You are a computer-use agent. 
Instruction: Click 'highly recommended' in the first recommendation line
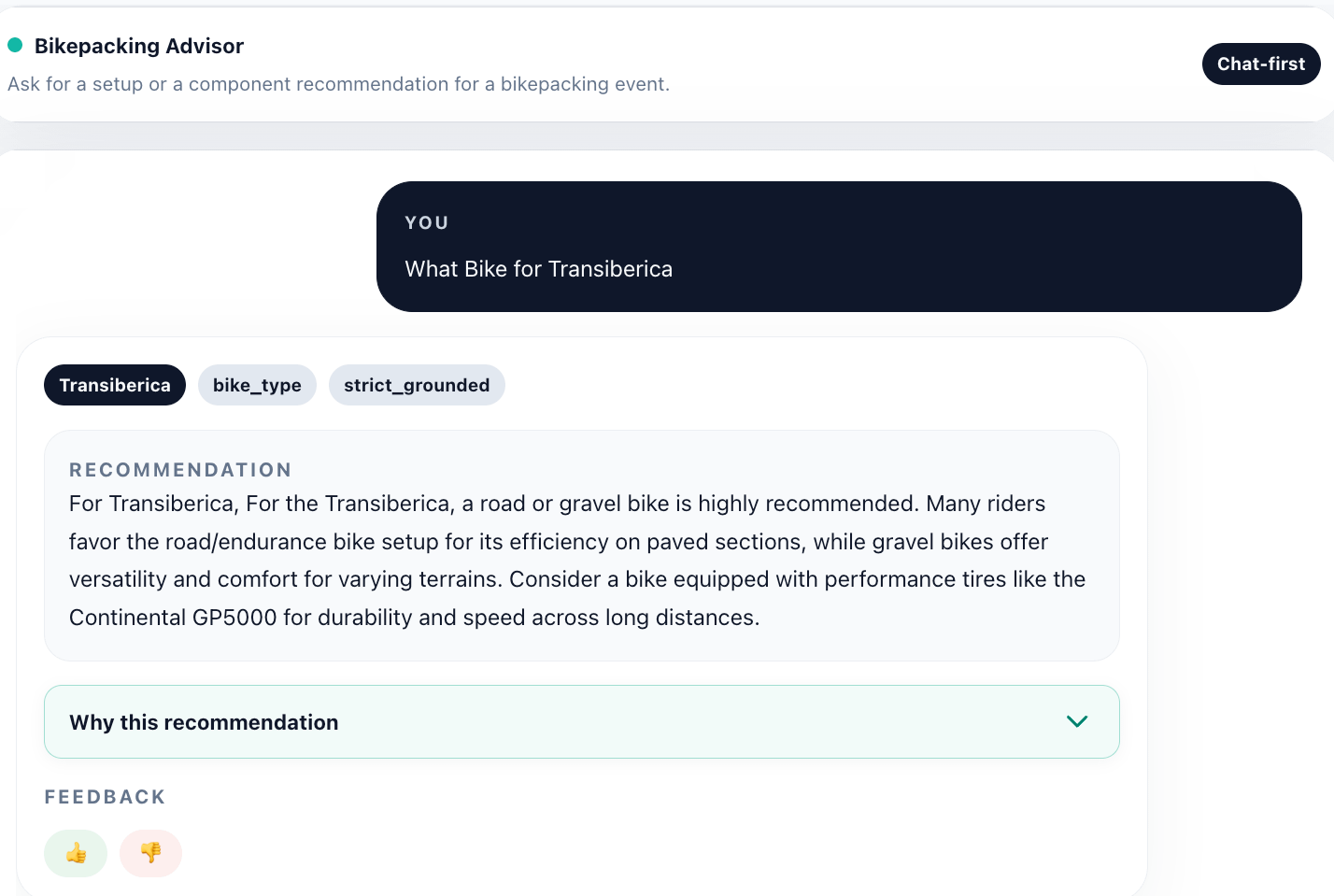(809, 504)
